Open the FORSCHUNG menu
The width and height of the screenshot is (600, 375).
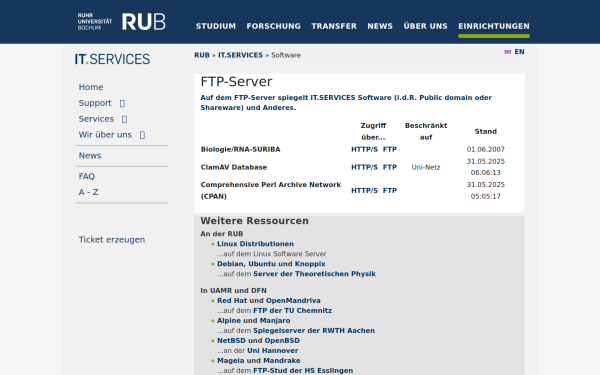tap(274, 26)
